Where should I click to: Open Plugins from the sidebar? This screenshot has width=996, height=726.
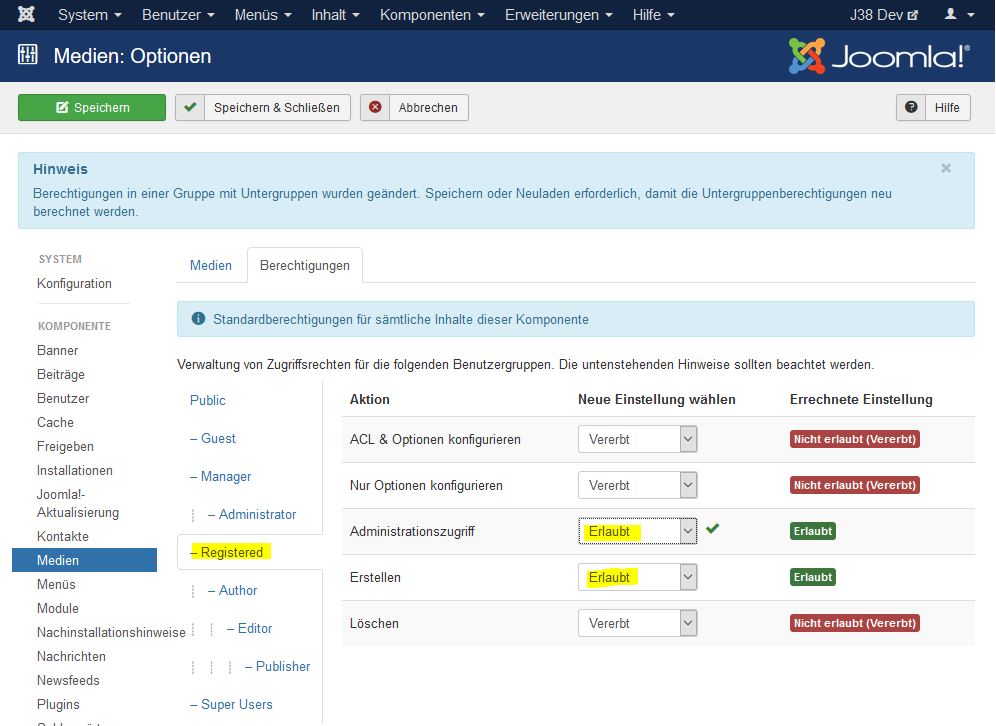click(58, 704)
